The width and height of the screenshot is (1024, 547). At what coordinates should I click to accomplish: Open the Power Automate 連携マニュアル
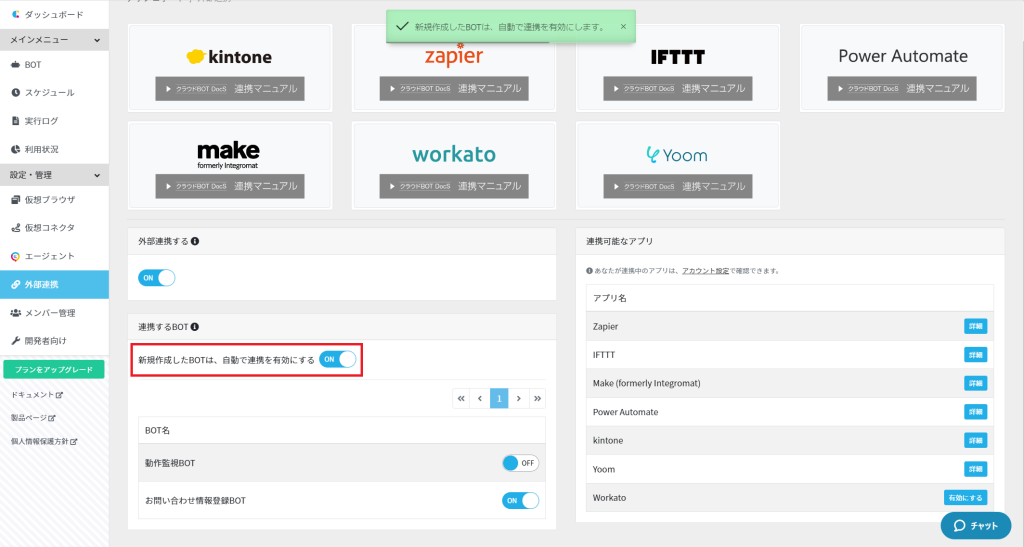902,89
